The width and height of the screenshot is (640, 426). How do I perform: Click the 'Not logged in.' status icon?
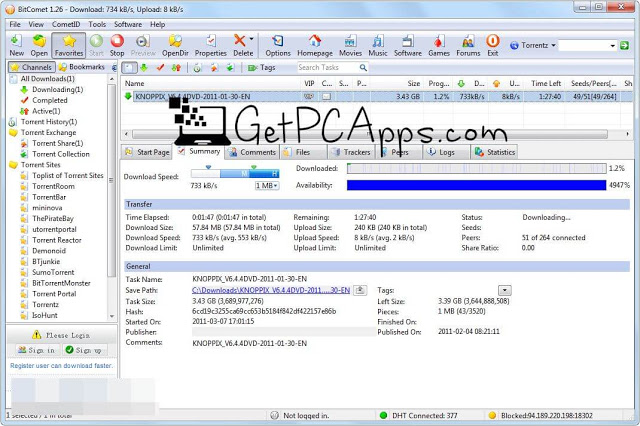click(x=275, y=415)
